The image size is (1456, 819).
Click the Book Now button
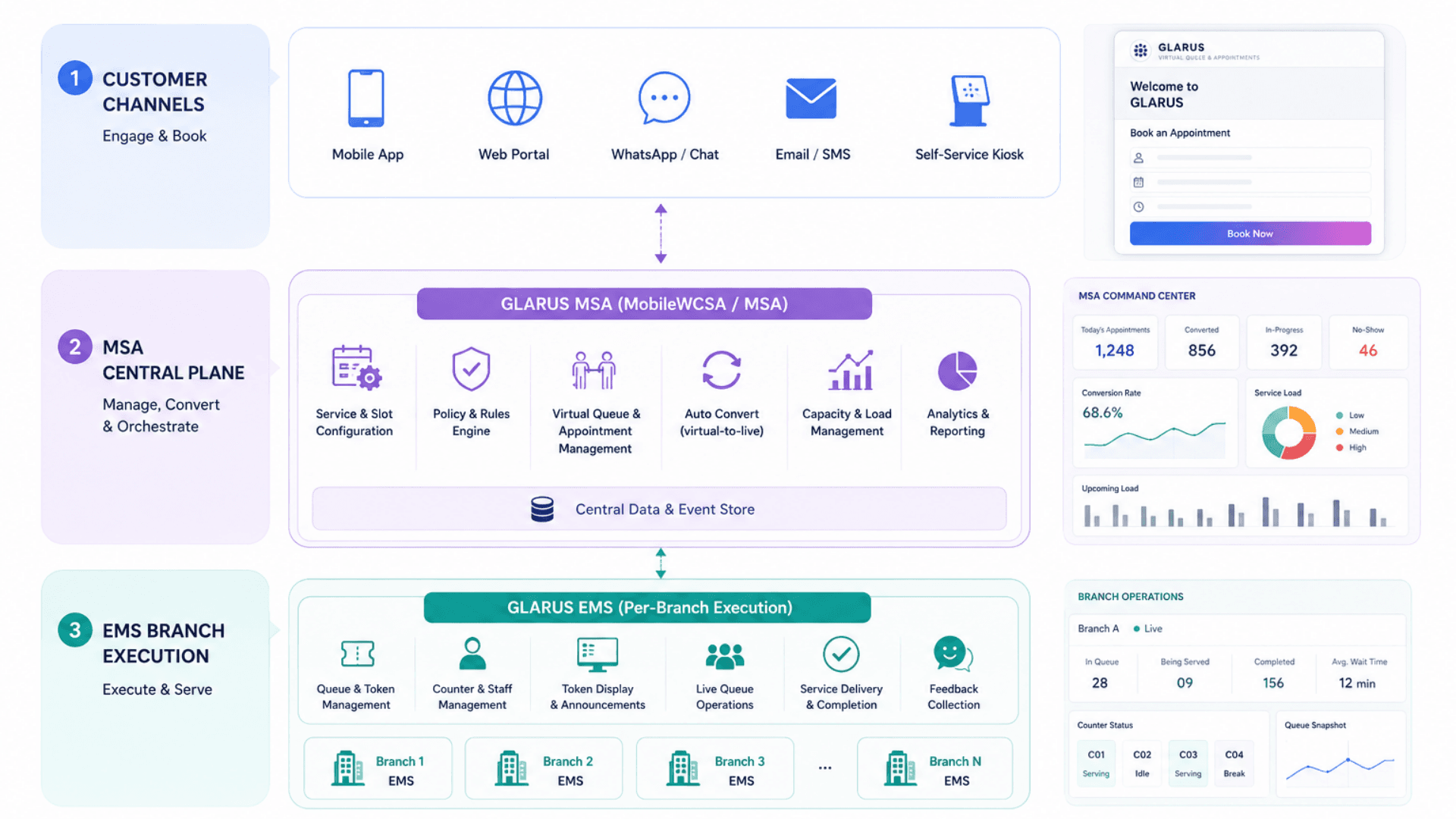[1250, 234]
